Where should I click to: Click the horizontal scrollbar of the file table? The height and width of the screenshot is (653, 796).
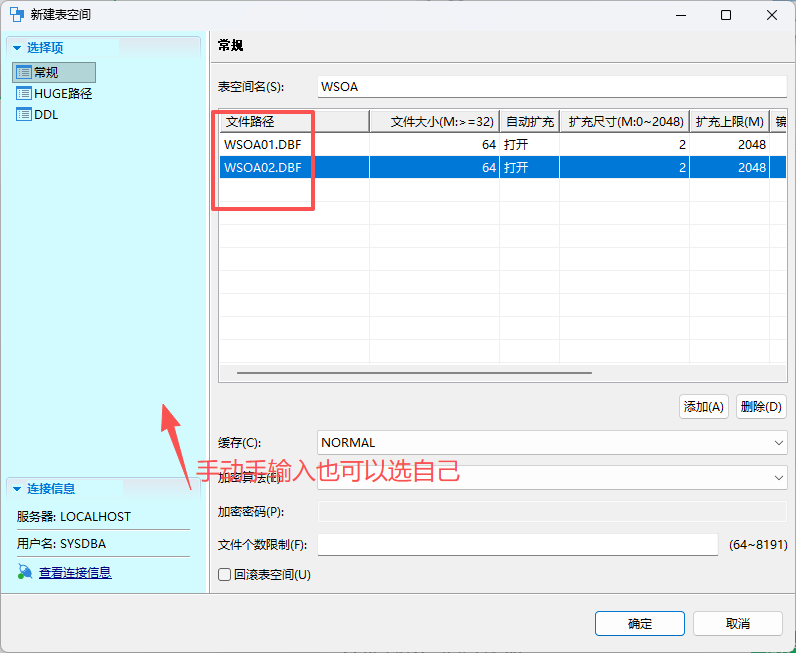tap(414, 373)
